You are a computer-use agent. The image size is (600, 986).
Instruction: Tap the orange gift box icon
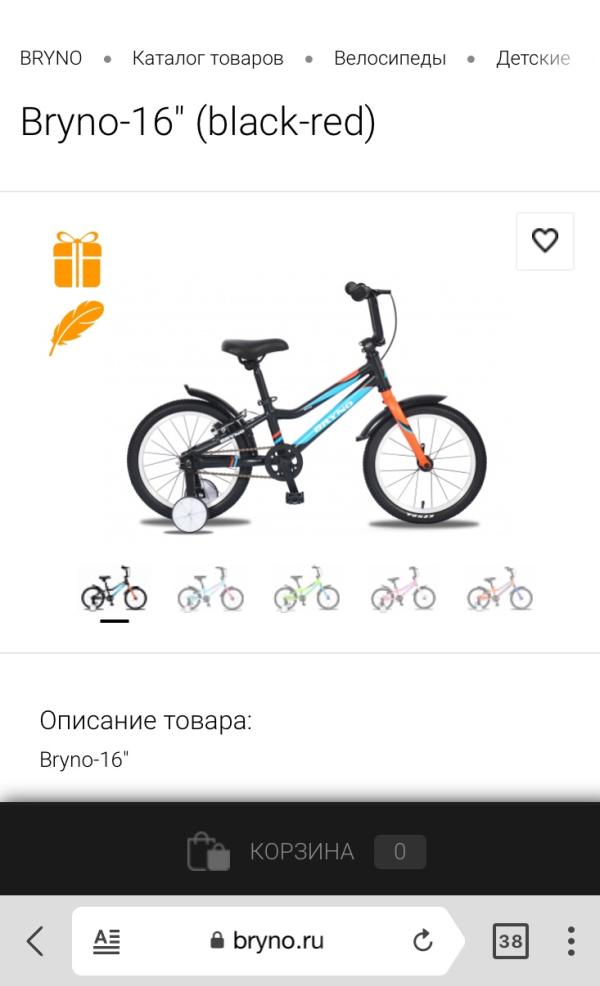[77, 260]
